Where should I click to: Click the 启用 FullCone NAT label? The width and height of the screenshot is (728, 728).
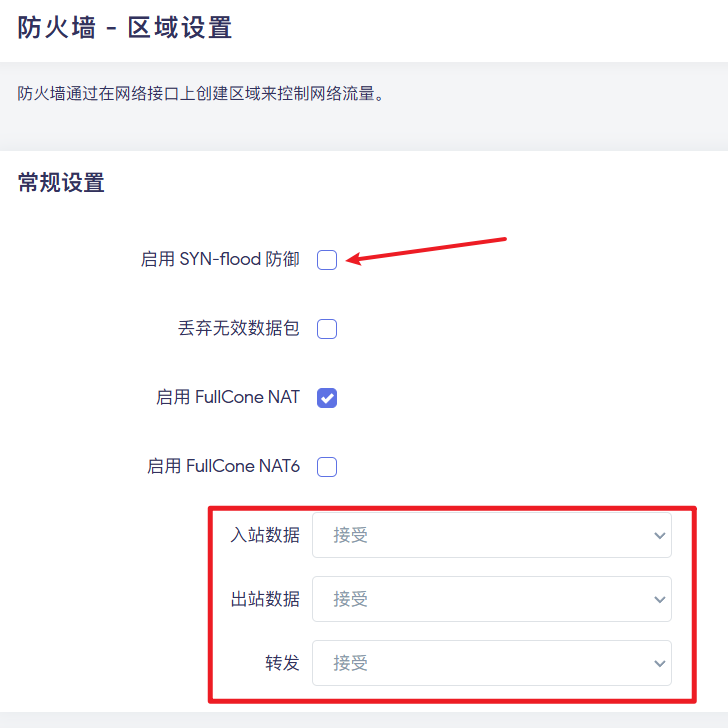pyautogui.click(x=228, y=397)
